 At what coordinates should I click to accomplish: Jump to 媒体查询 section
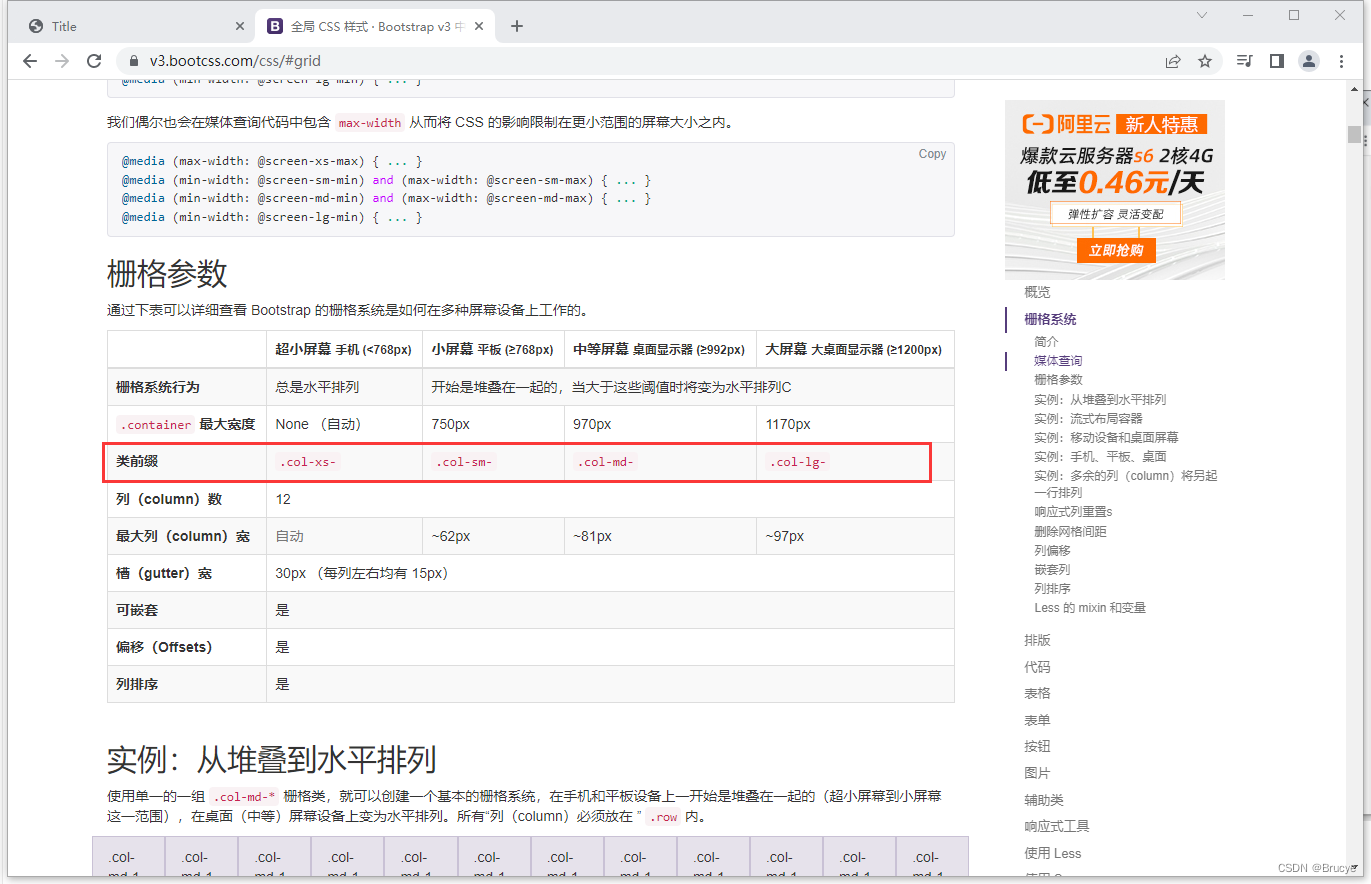tap(1058, 360)
